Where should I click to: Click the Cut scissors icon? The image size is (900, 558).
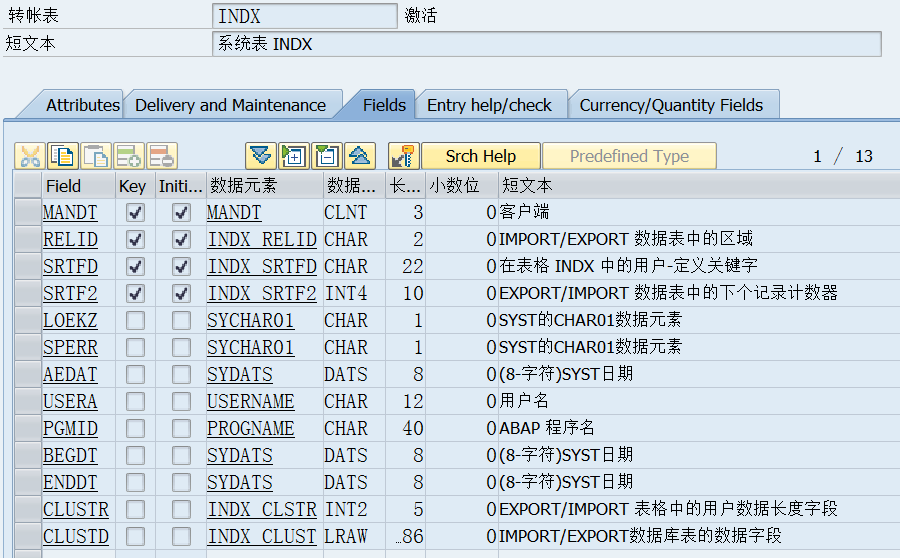click(x=30, y=156)
